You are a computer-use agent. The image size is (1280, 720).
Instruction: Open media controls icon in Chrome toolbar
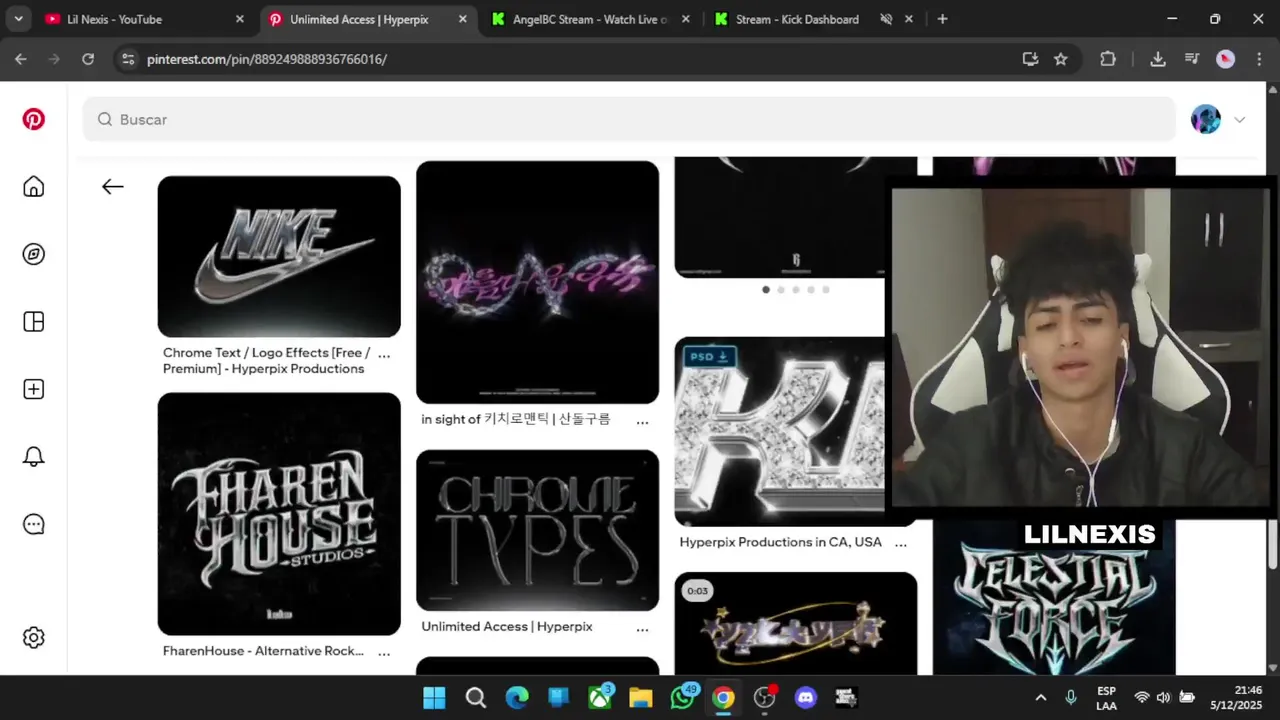[x=1192, y=59]
